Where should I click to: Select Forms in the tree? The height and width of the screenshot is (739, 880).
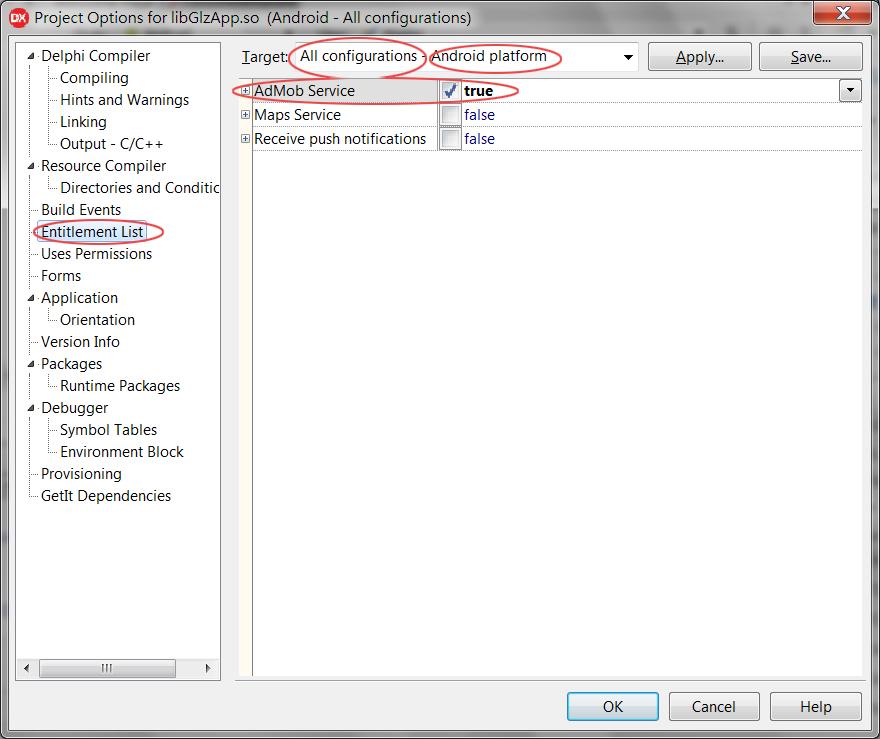pos(61,276)
